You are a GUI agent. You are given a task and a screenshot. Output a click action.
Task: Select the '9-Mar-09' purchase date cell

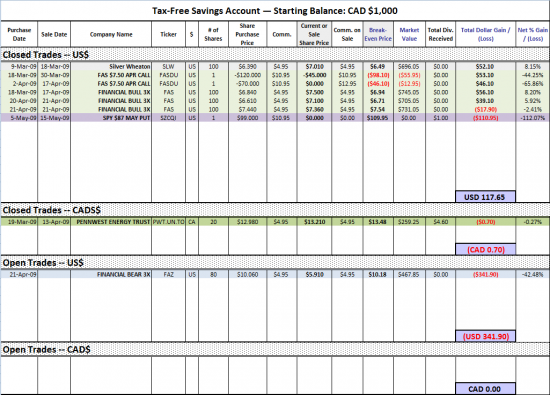click(x=19, y=66)
